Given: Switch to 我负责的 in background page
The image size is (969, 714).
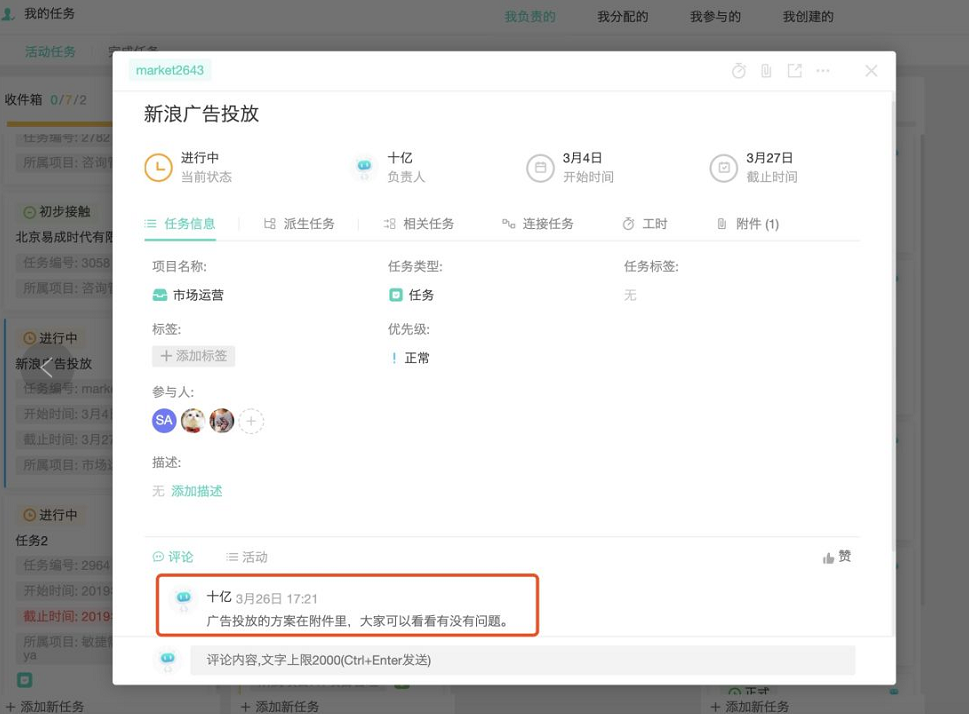Looking at the screenshot, I should (530, 17).
